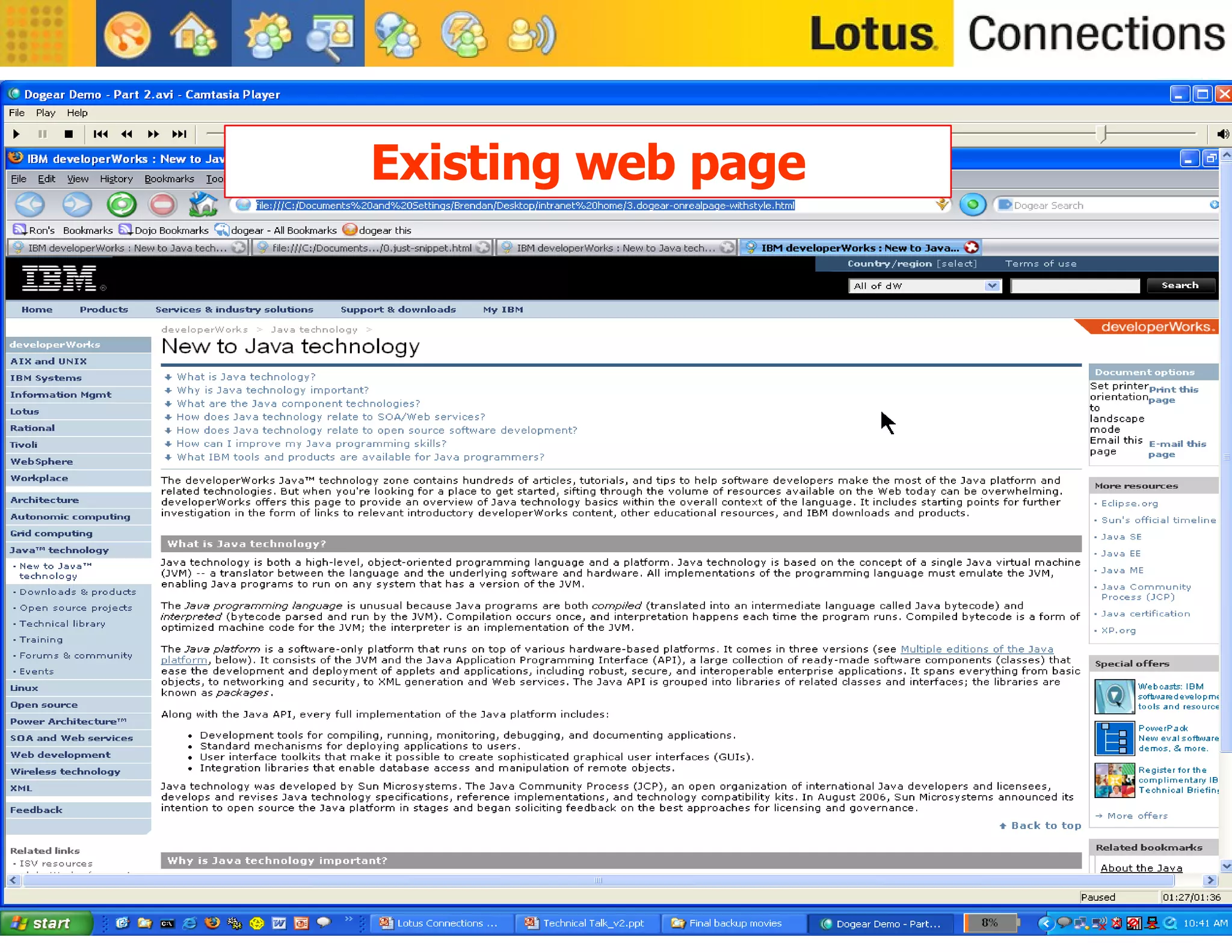Click the PowerPack special offer thumbnail
The height and width of the screenshot is (952, 1232).
pyautogui.click(x=1114, y=738)
